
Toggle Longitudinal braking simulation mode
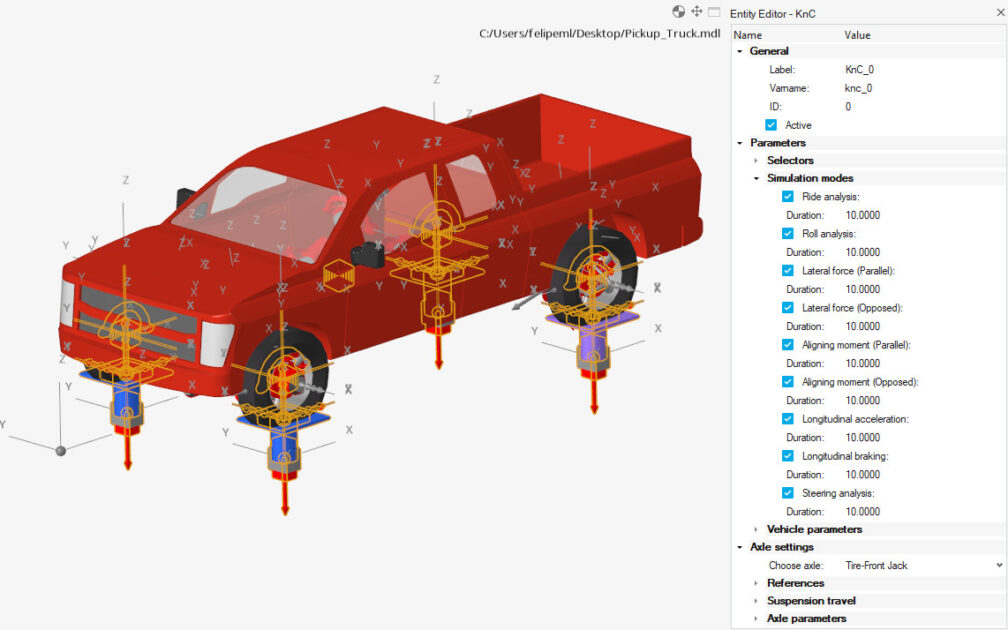tap(788, 456)
